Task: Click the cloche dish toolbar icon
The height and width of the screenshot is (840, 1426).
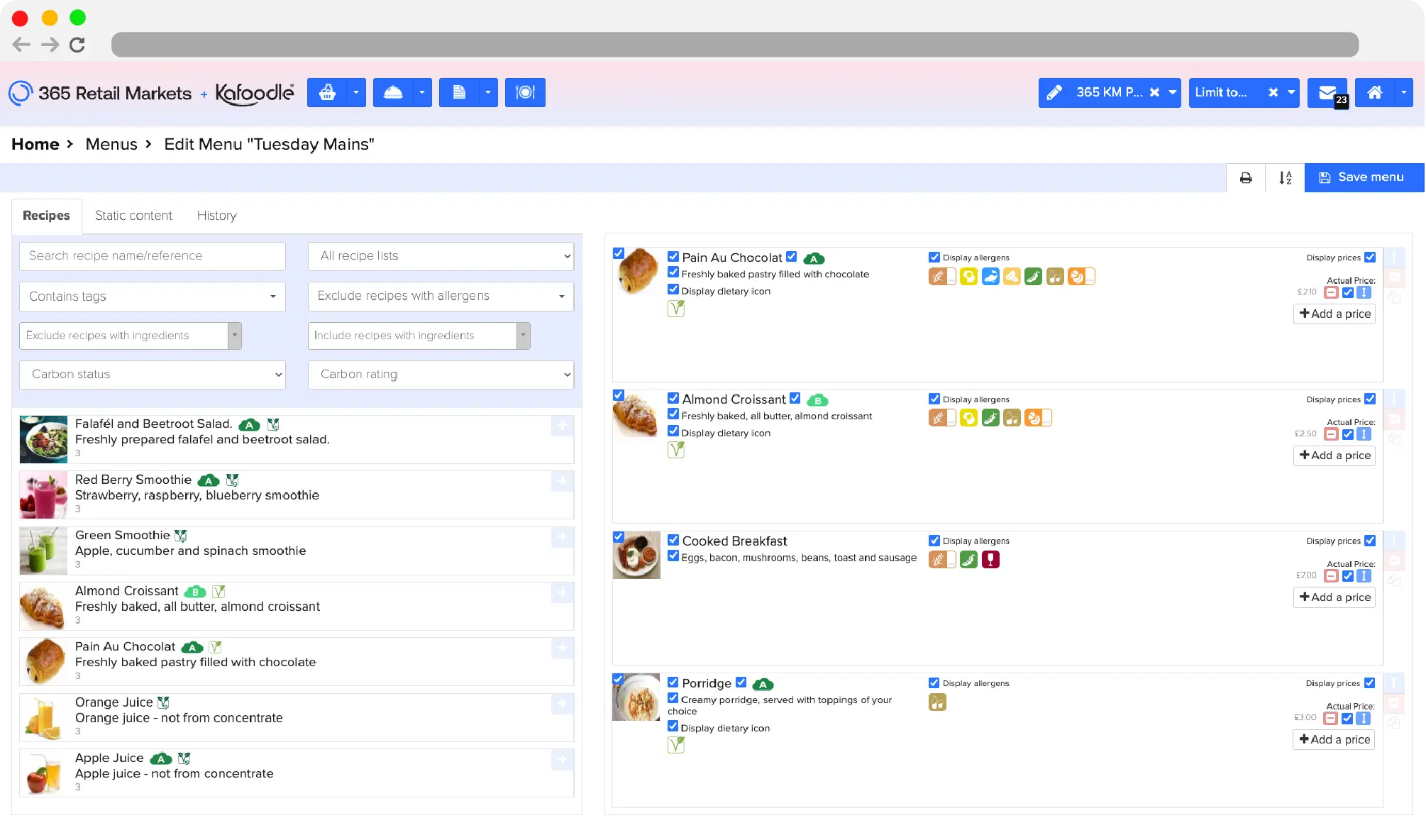Action: click(x=393, y=92)
